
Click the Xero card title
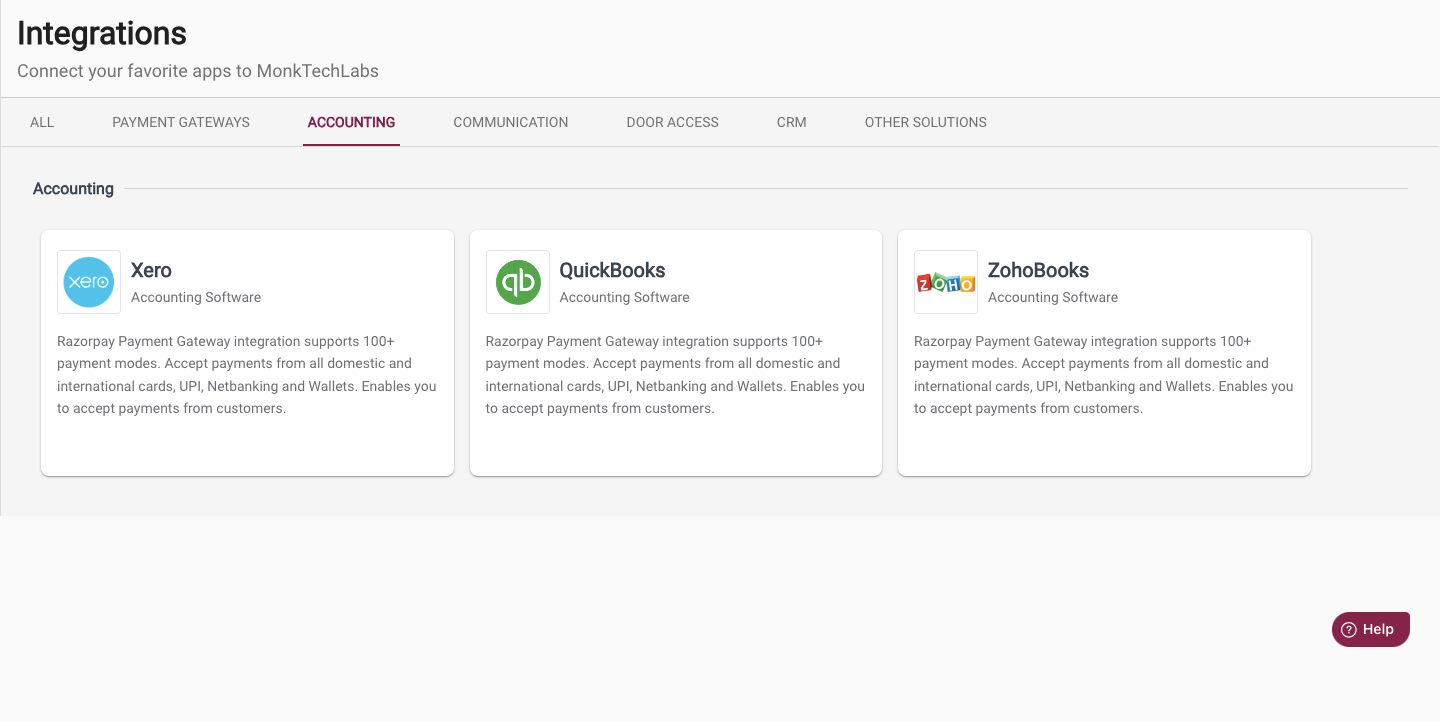pyautogui.click(x=151, y=270)
